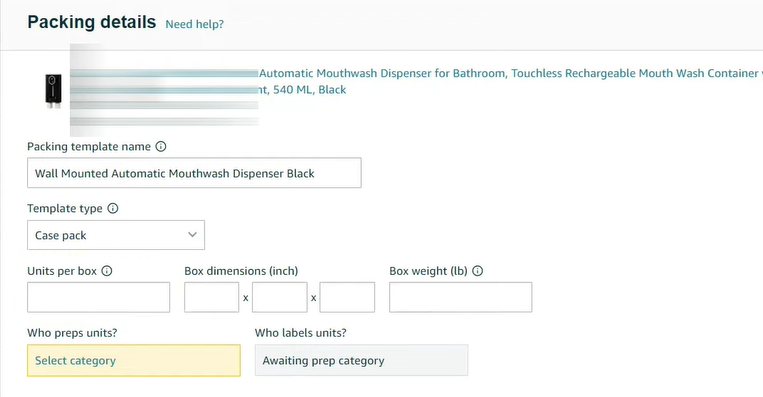Viewport: 763px width, 397px height.
Task: Show the Units per box info tooltip
Action: [107, 271]
